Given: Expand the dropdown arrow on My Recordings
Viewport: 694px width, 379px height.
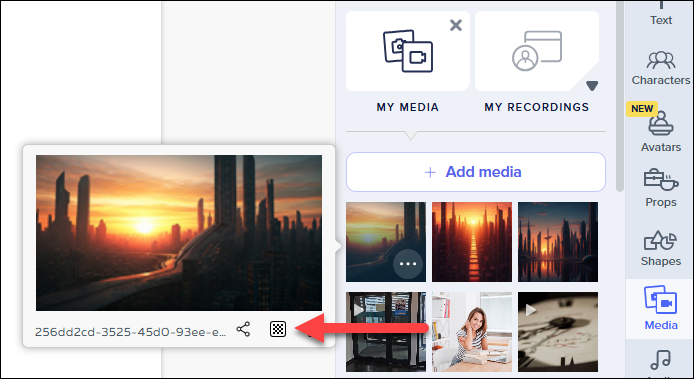Looking at the screenshot, I should (x=592, y=85).
